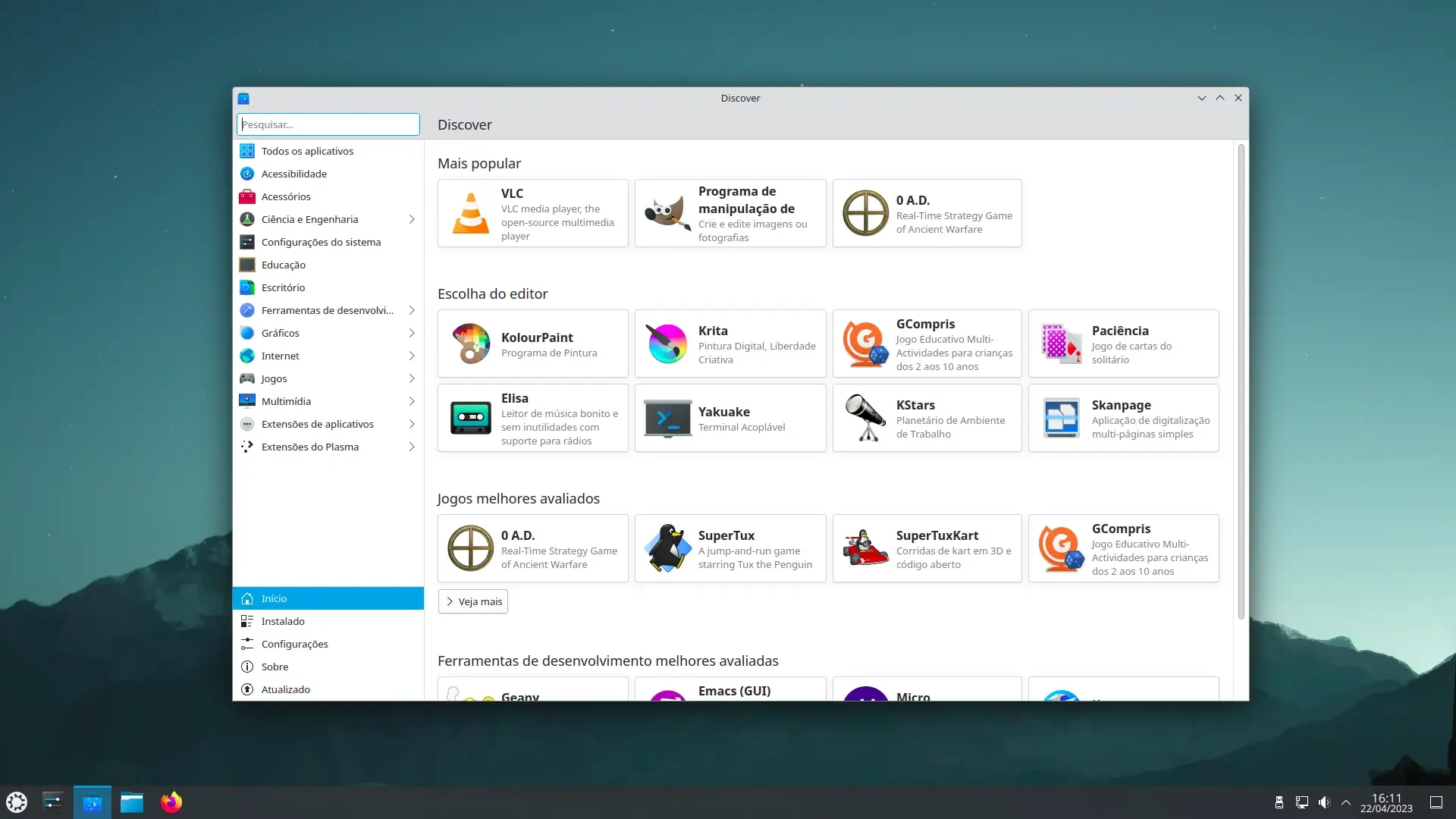
Task: Click the volume icon in system tray
Action: tap(1324, 802)
